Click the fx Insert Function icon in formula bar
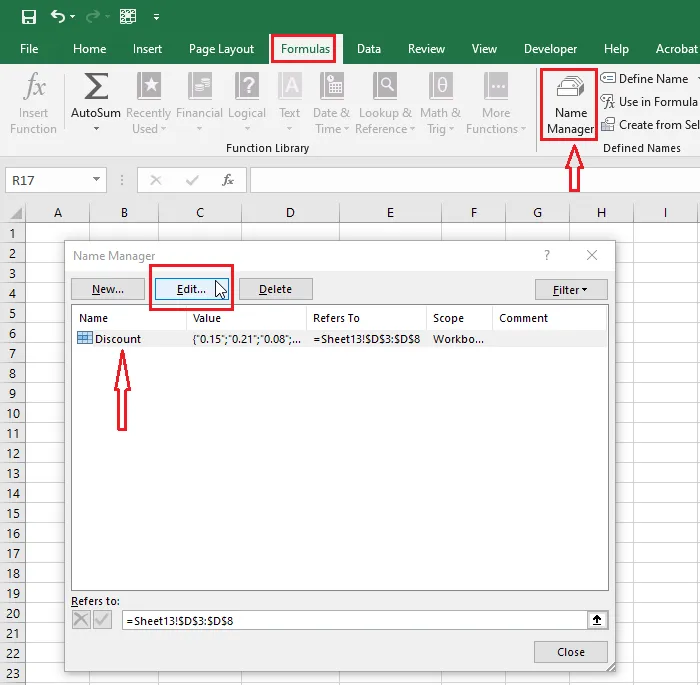Image resolution: width=700 pixels, height=685 pixels. [x=228, y=180]
